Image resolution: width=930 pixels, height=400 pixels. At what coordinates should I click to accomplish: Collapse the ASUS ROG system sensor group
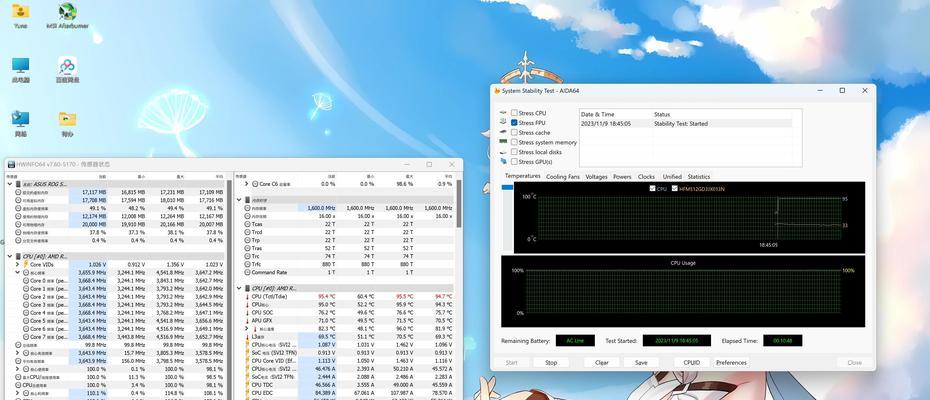[9, 184]
